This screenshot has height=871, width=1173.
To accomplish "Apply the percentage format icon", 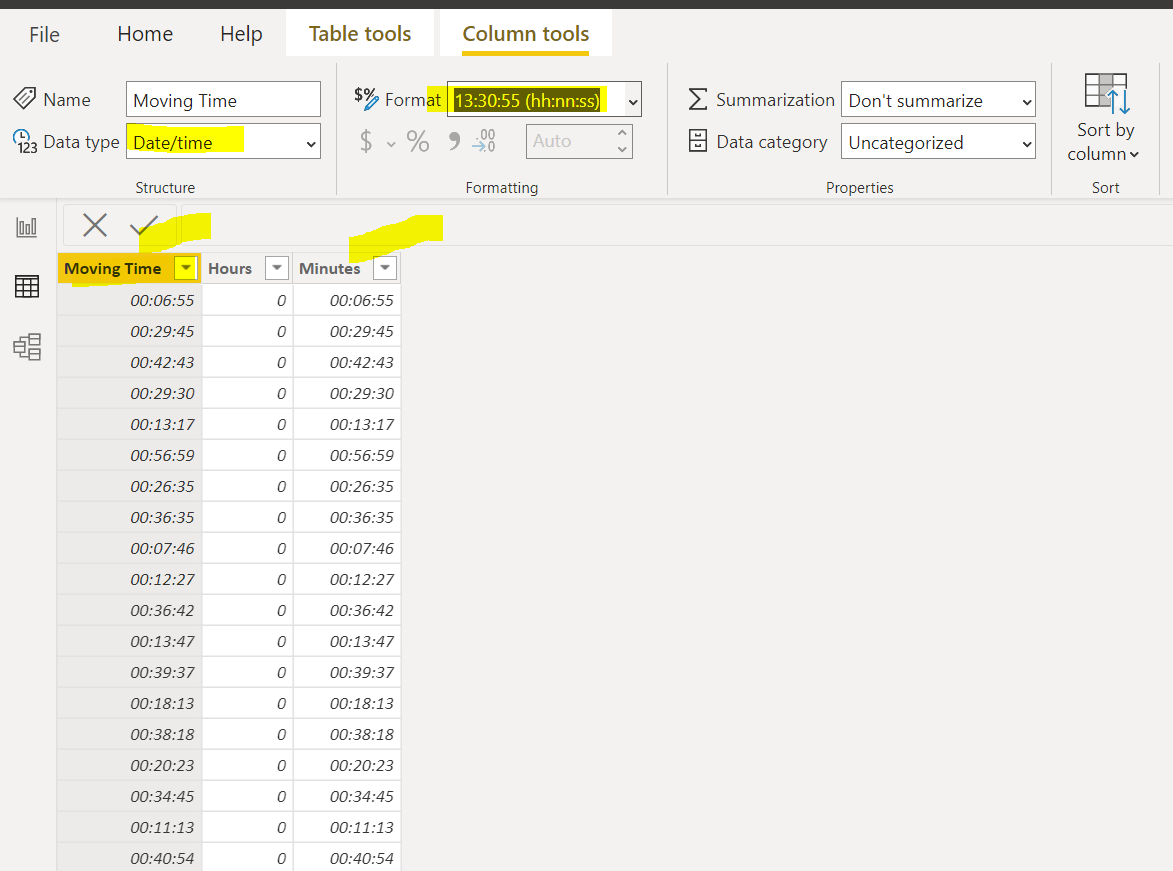I will point(417,141).
